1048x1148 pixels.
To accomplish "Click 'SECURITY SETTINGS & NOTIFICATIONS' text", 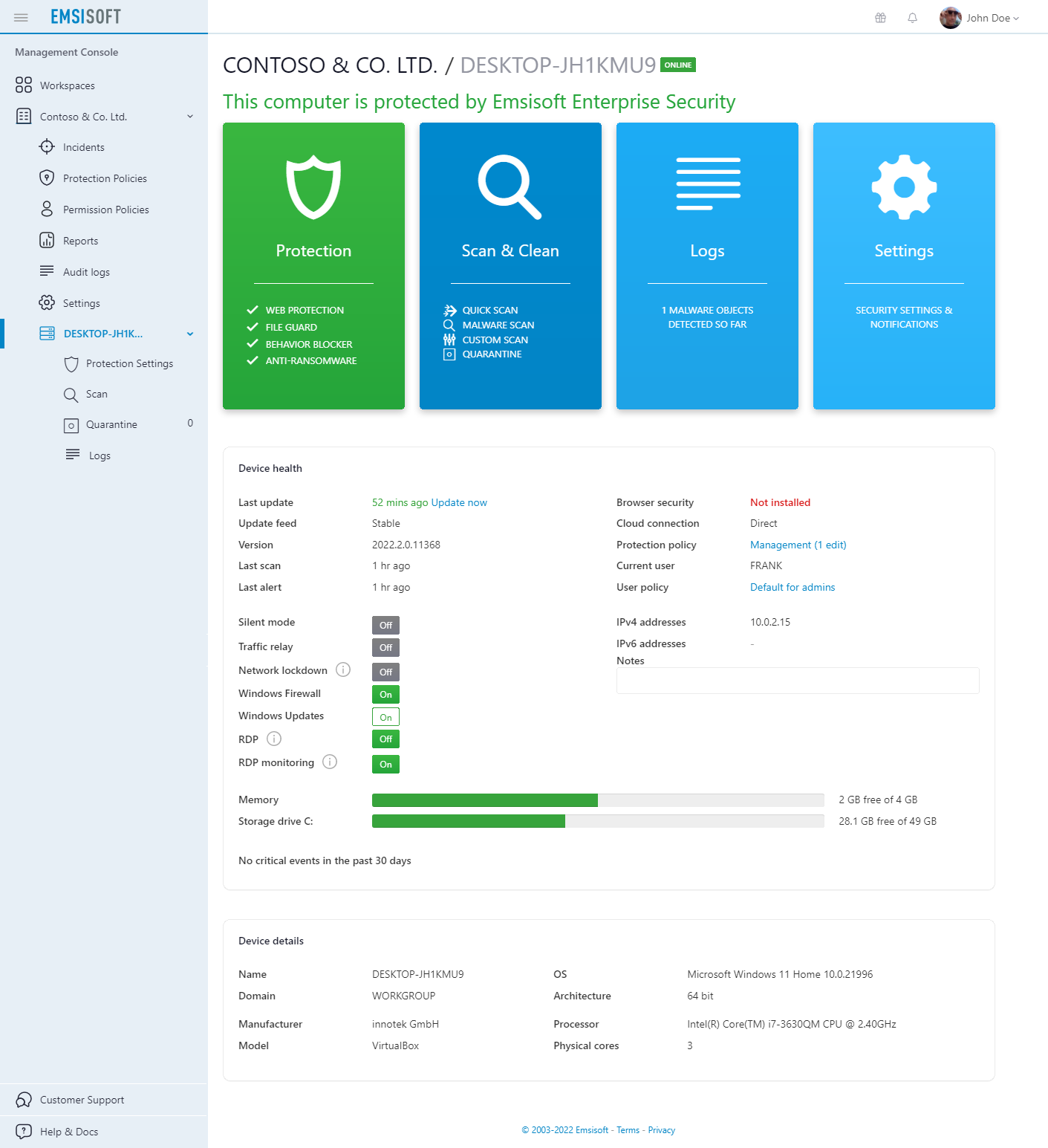I will 904,317.
